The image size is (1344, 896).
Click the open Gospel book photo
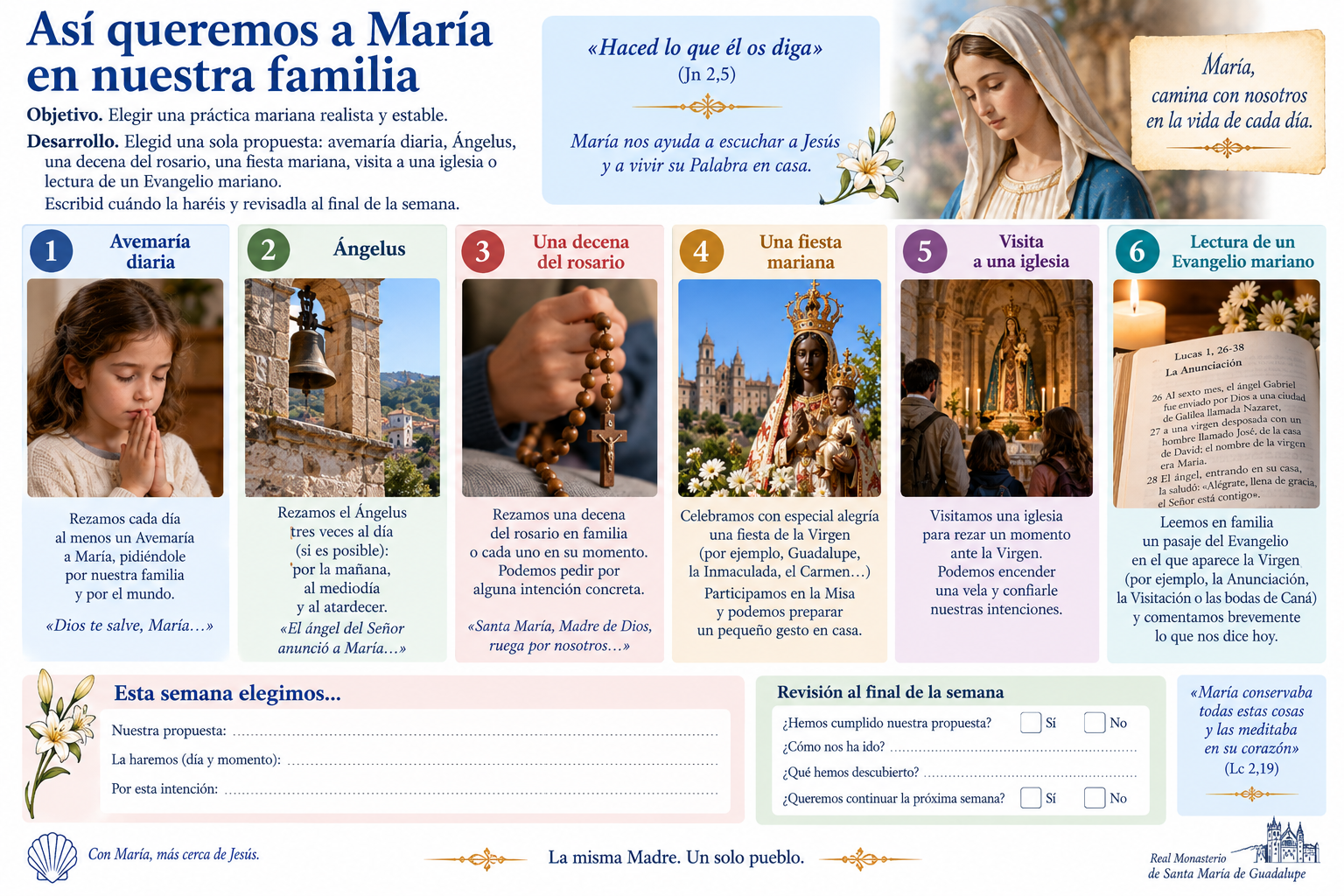(x=1216, y=394)
